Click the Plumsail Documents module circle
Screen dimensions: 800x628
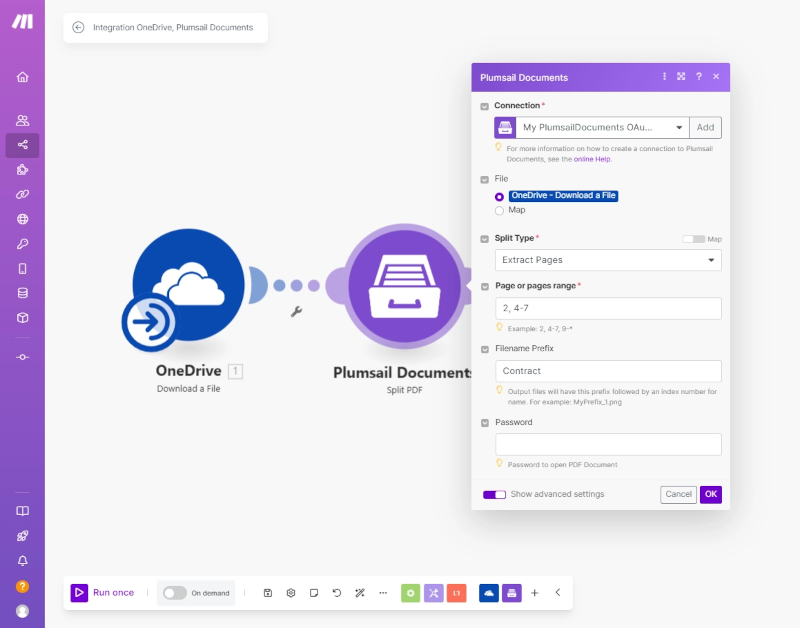coord(404,286)
